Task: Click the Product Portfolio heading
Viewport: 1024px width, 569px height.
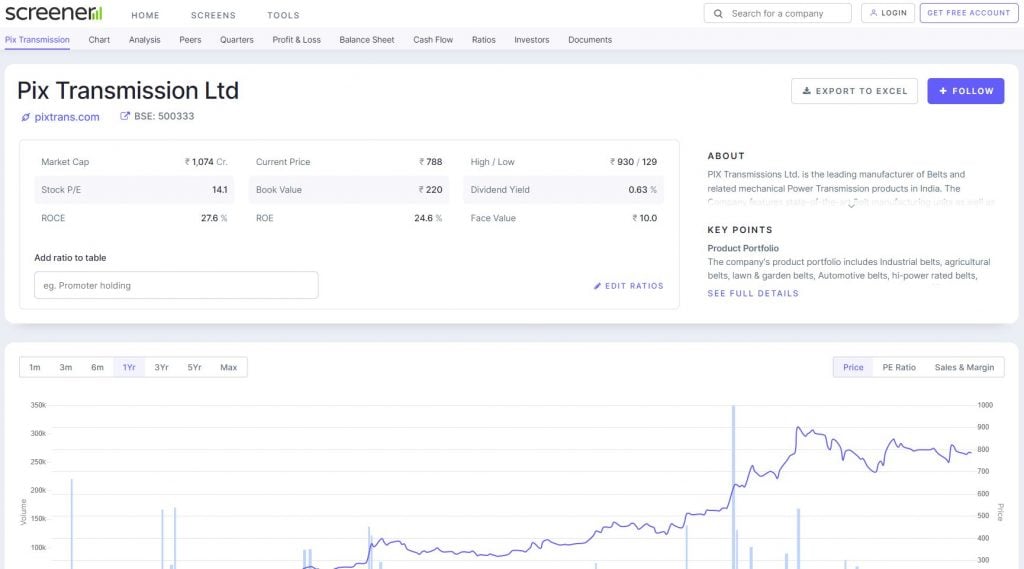Action: pyautogui.click(x=743, y=248)
